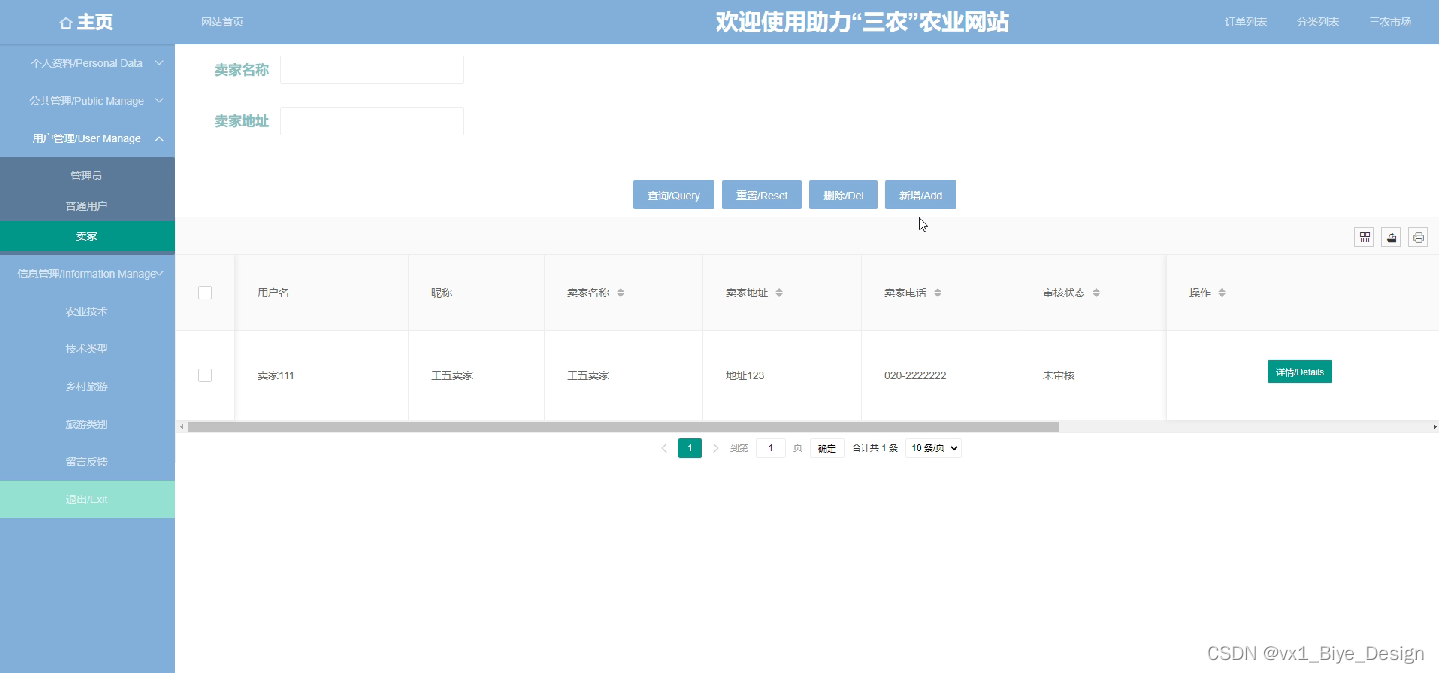
Task: Click the 卖家地址 input field
Action: coord(372,121)
